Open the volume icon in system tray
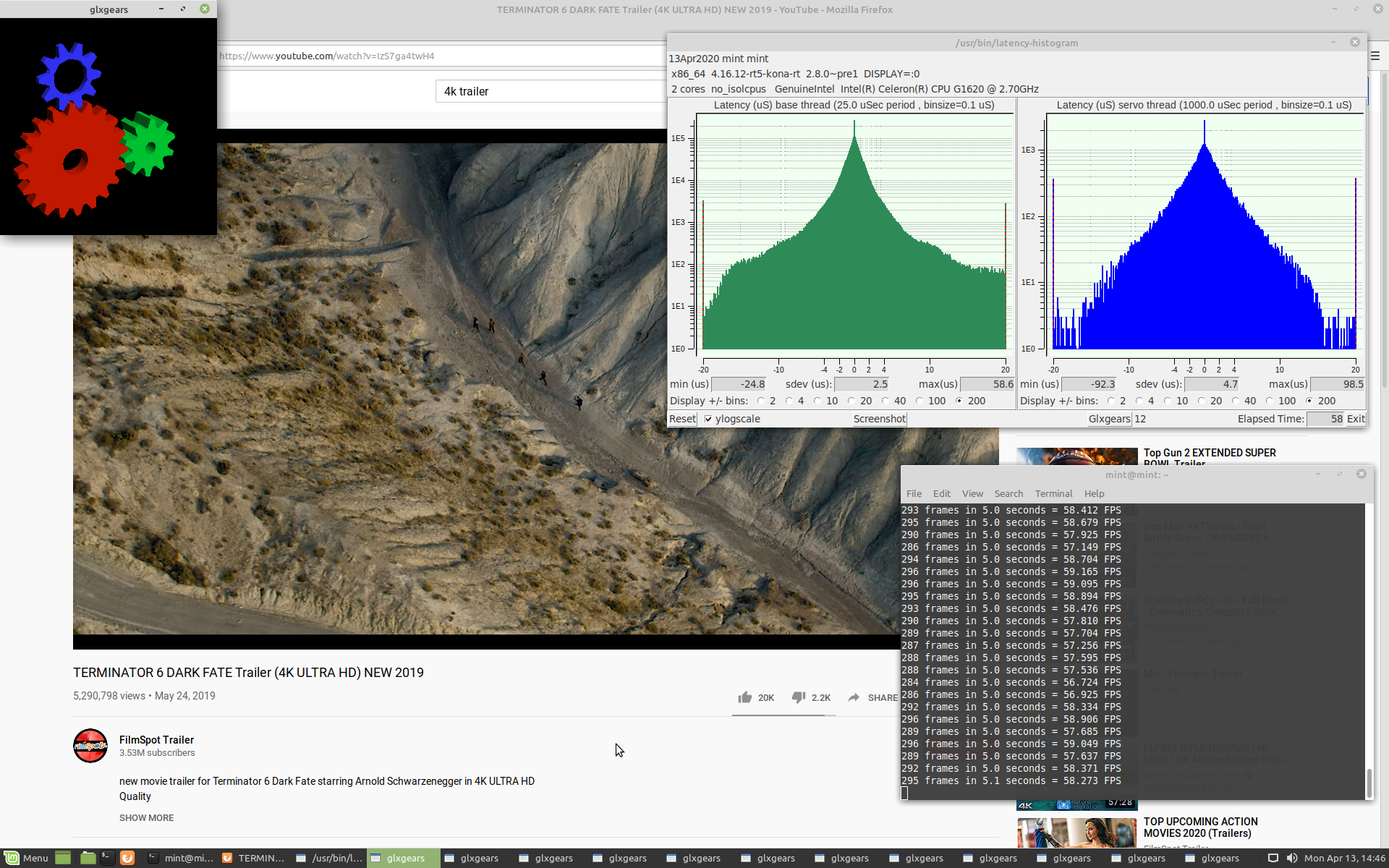 pyautogui.click(x=1292, y=858)
